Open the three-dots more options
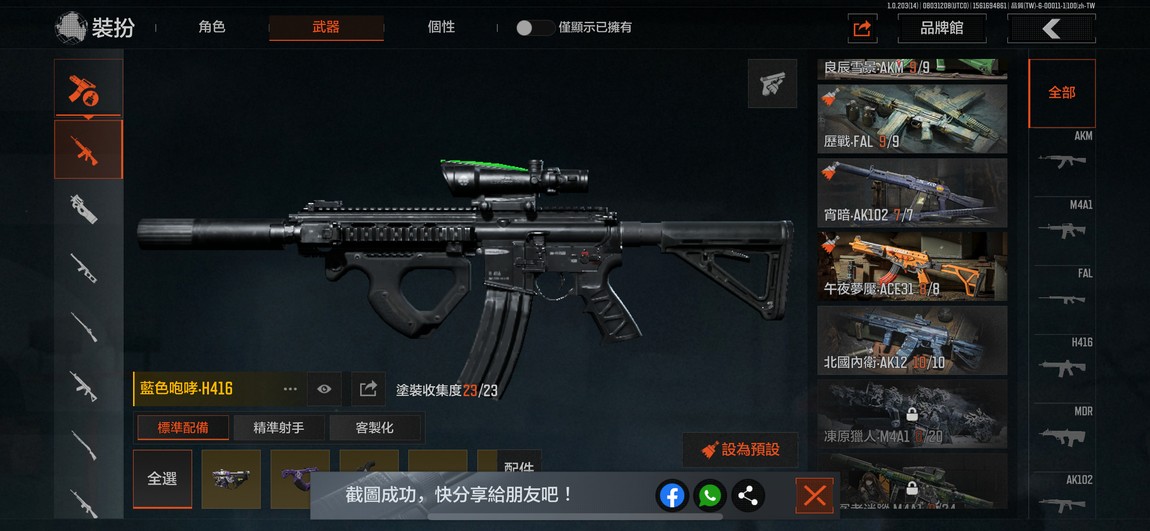This screenshot has height=531, width=1150. click(290, 389)
